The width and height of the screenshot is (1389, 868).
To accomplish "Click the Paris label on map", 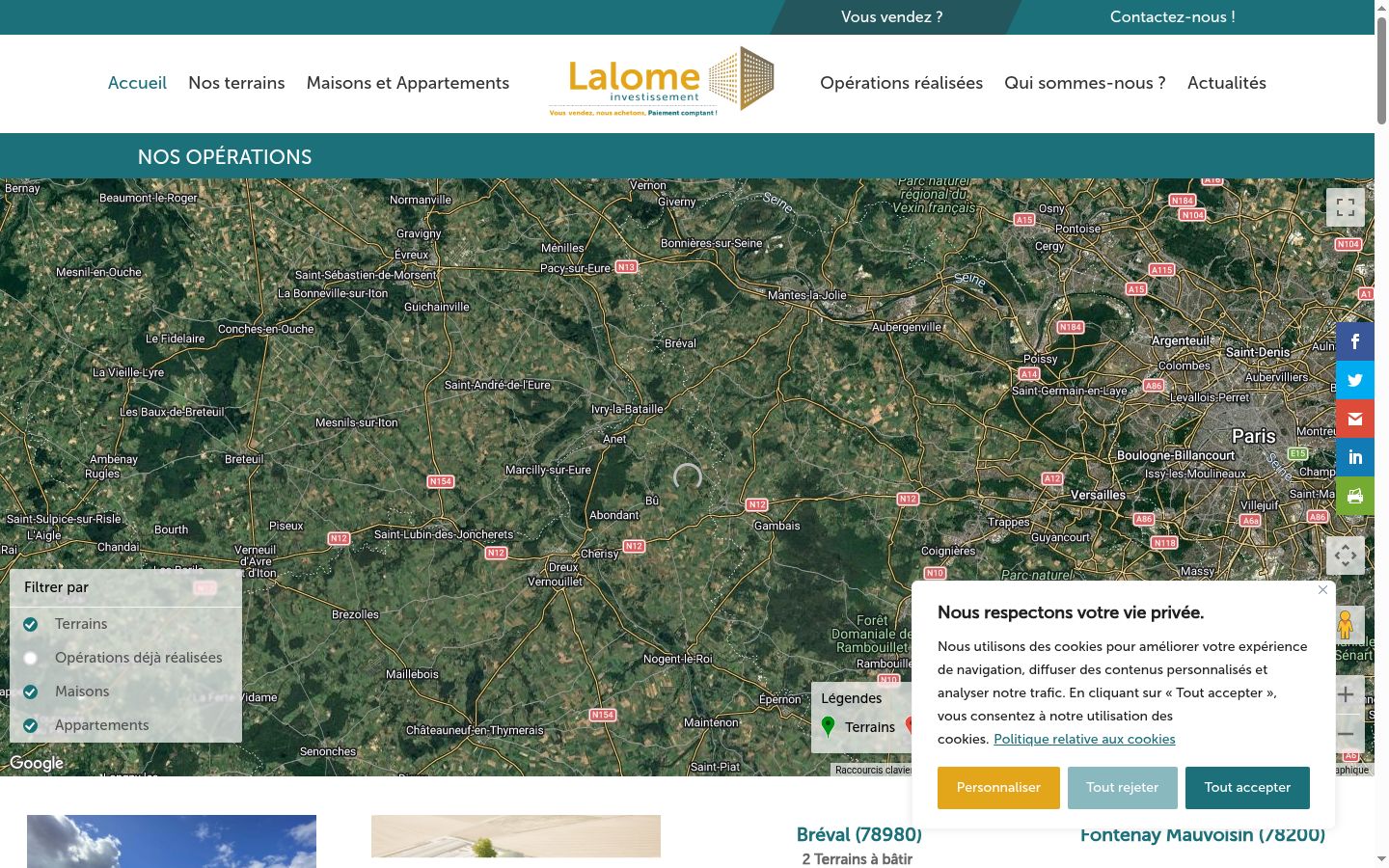I will [x=1254, y=437].
